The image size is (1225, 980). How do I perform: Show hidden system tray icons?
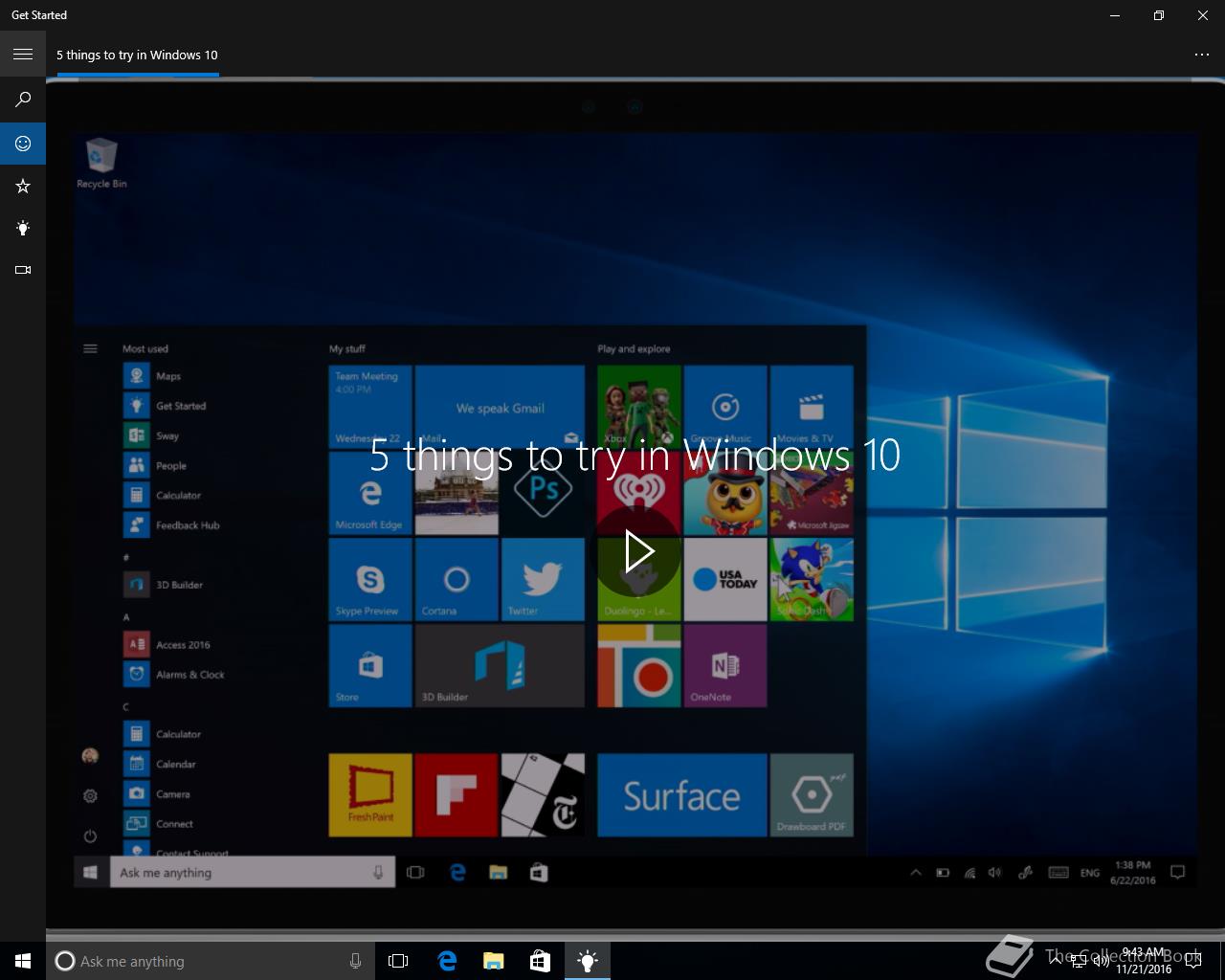(x=1057, y=961)
